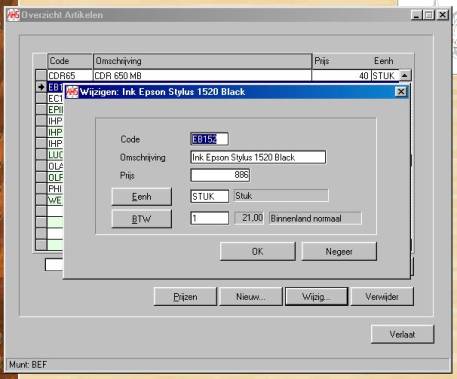This screenshot has height=379, width=457.
Task: Click the Code column header
Action: [70, 61]
